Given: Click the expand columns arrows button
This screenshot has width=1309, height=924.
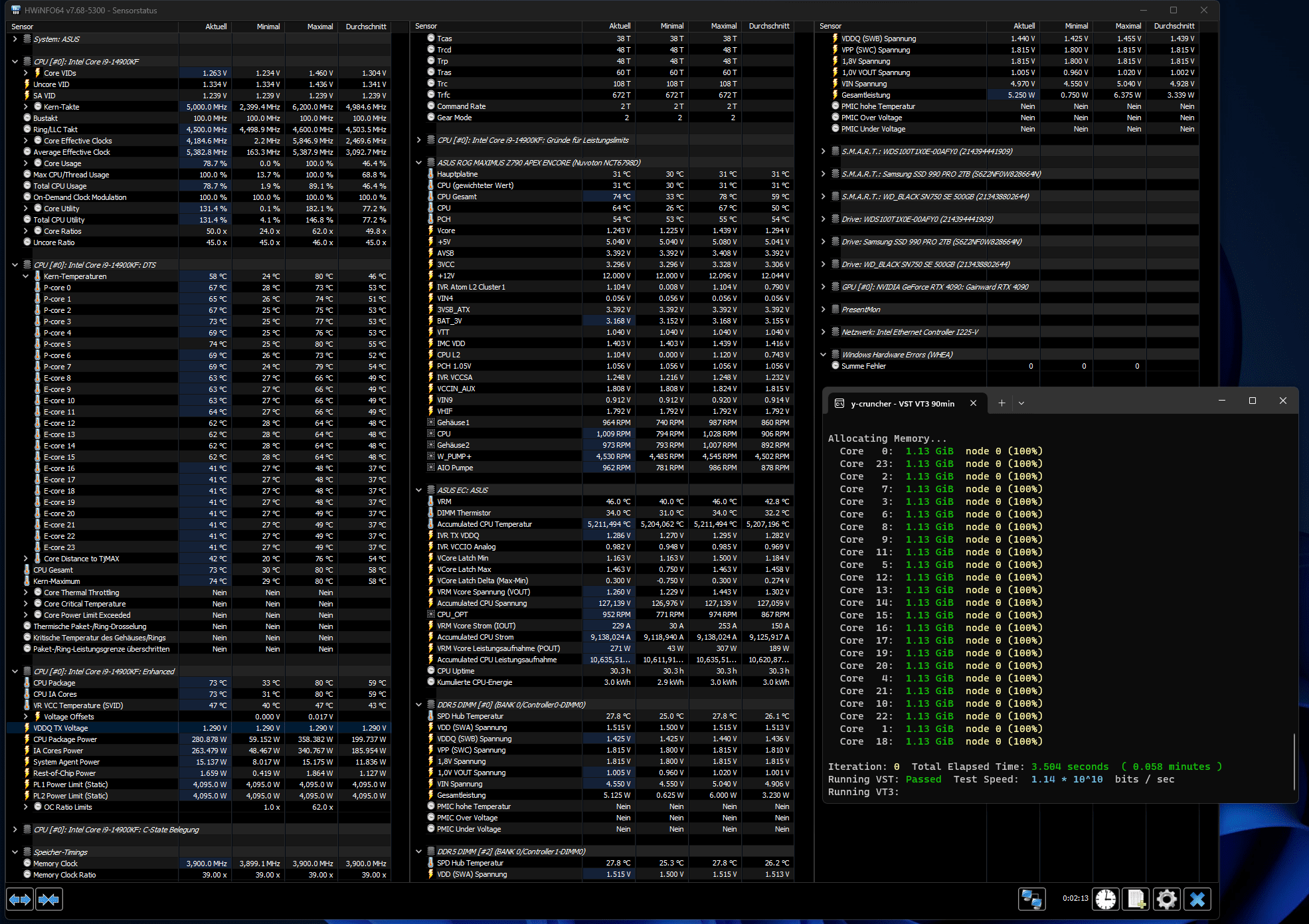Looking at the screenshot, I should (20, 899).
